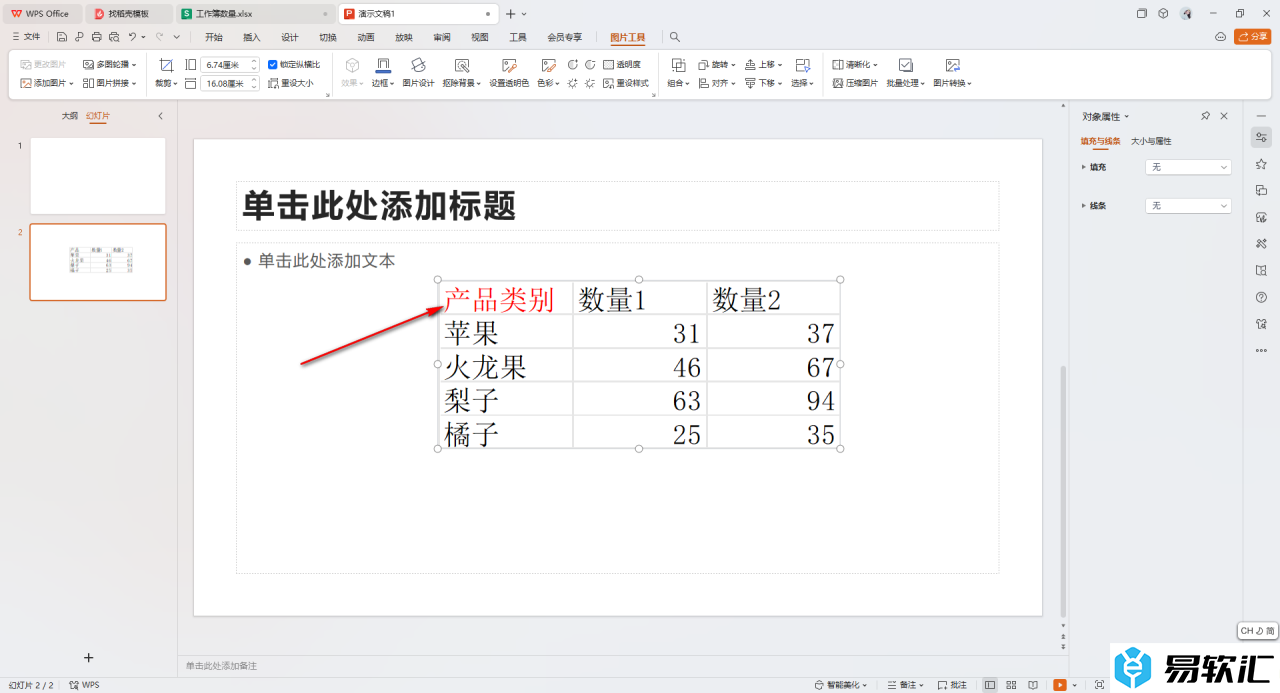Click the Print icon in quick access toolbar
1280x693 pixels.
click(x=96, y=37)
